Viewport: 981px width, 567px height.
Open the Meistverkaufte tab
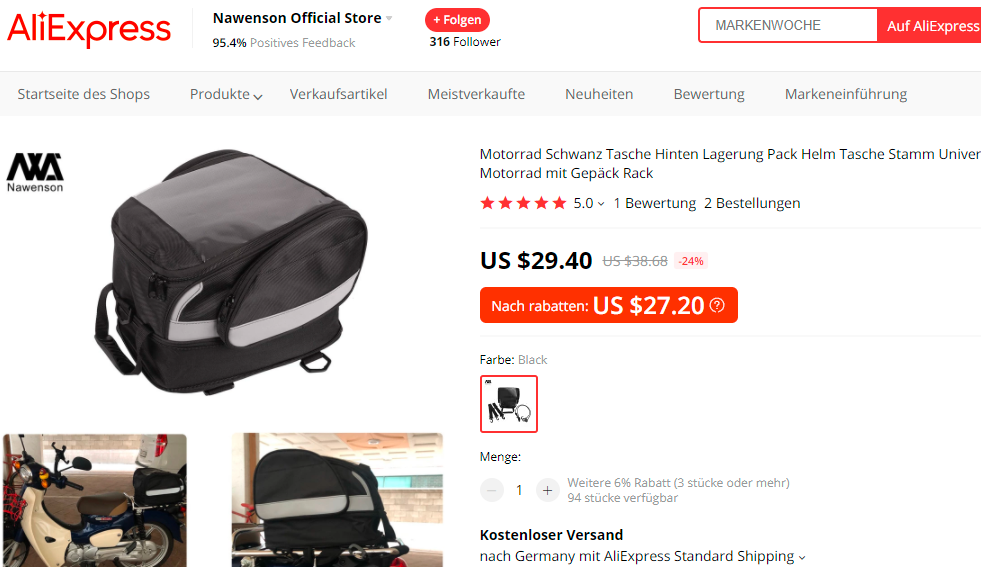click(476, 94)
